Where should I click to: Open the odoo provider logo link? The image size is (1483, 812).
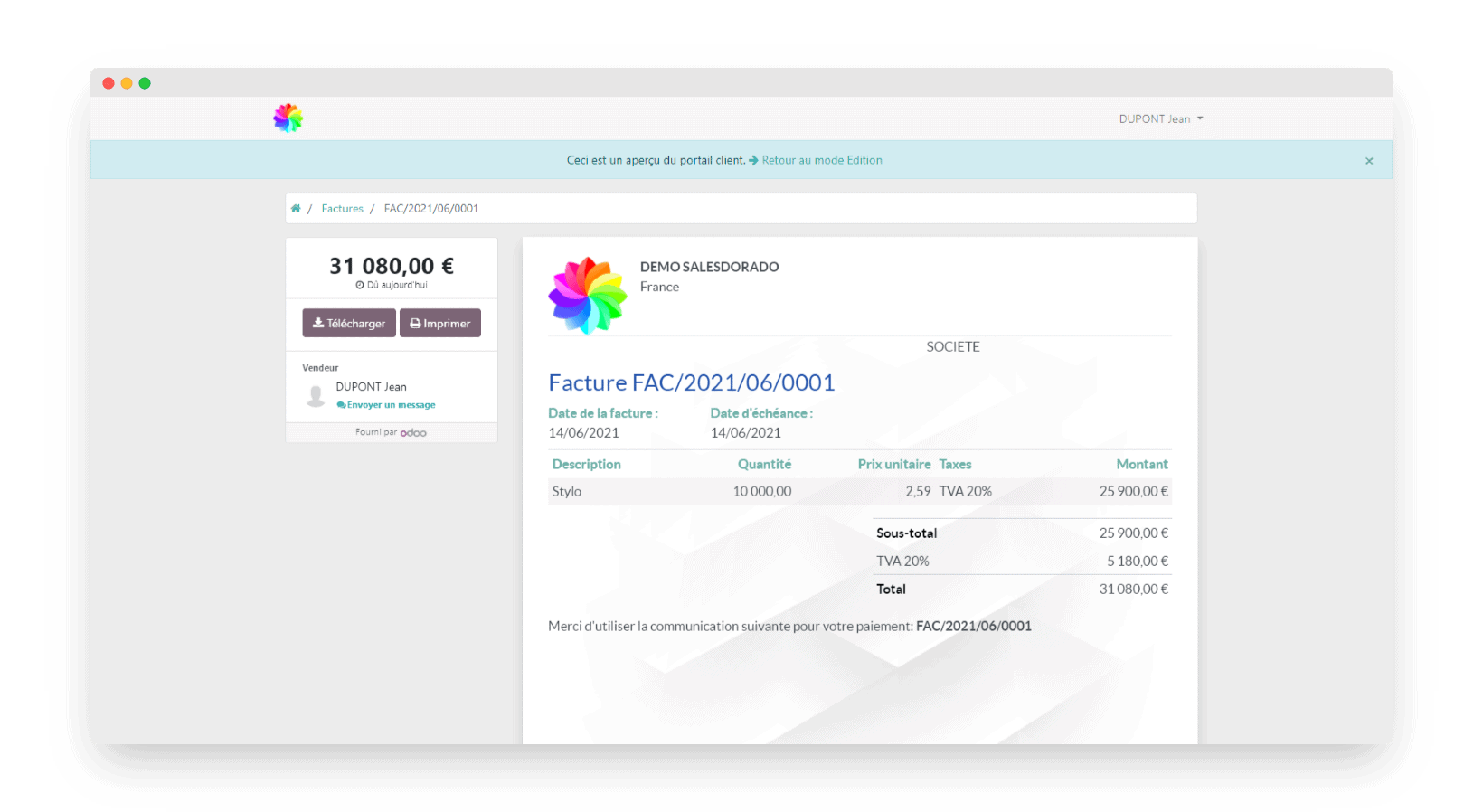click(413, 433)
